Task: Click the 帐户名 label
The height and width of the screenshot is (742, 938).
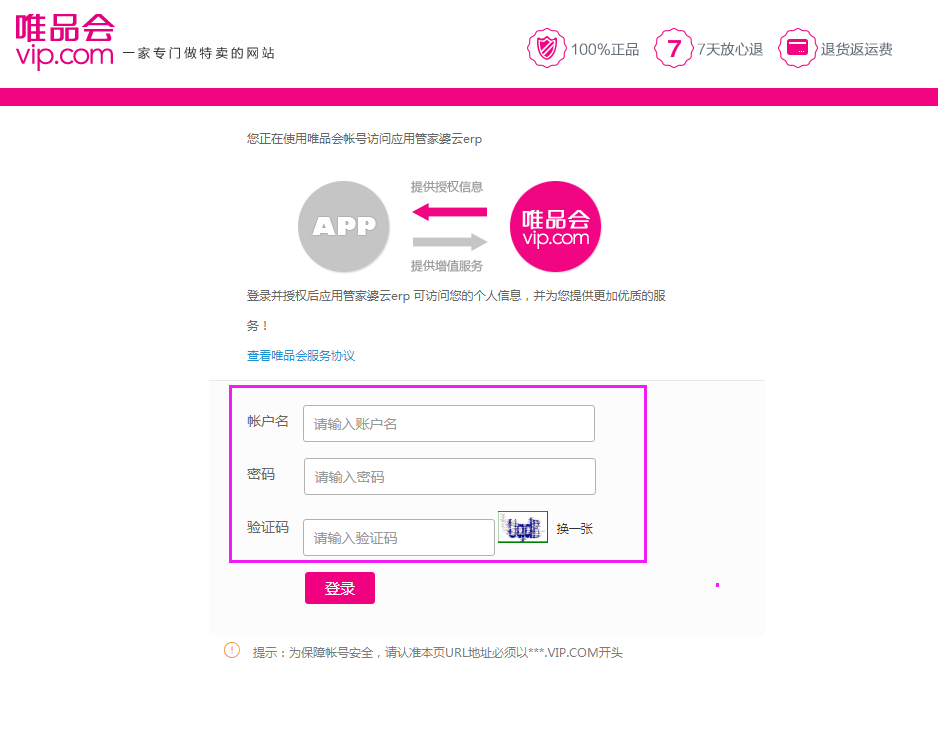Action: tap(268, 421)
